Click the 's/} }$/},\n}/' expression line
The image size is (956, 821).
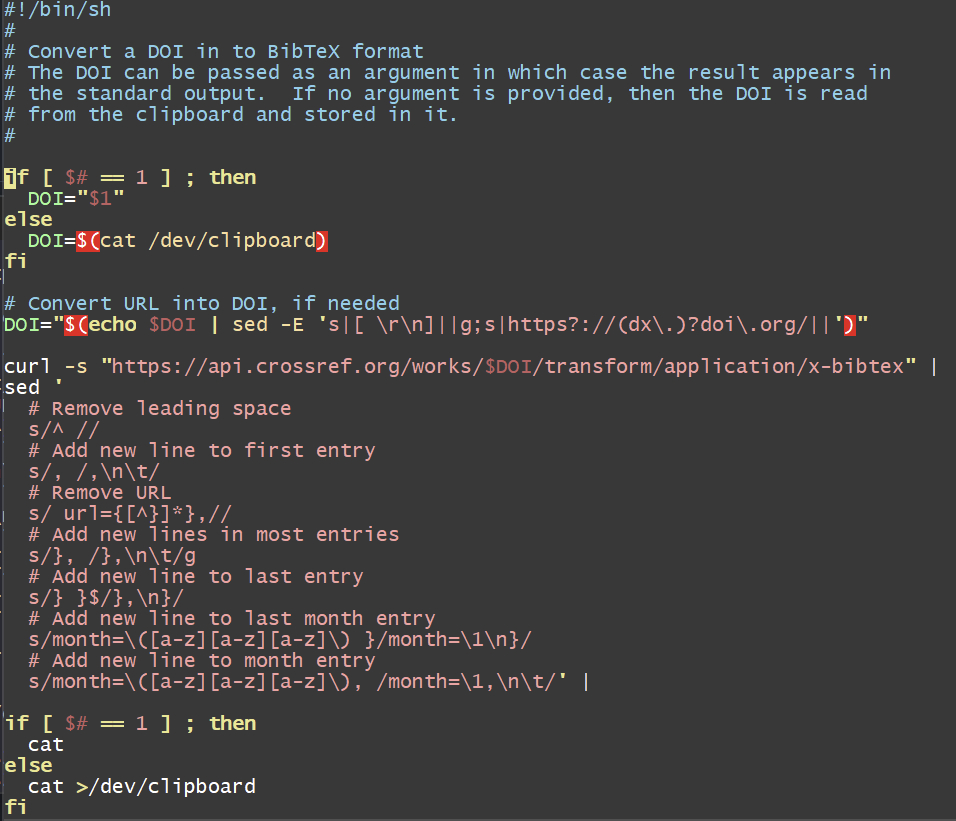(106, 597)
